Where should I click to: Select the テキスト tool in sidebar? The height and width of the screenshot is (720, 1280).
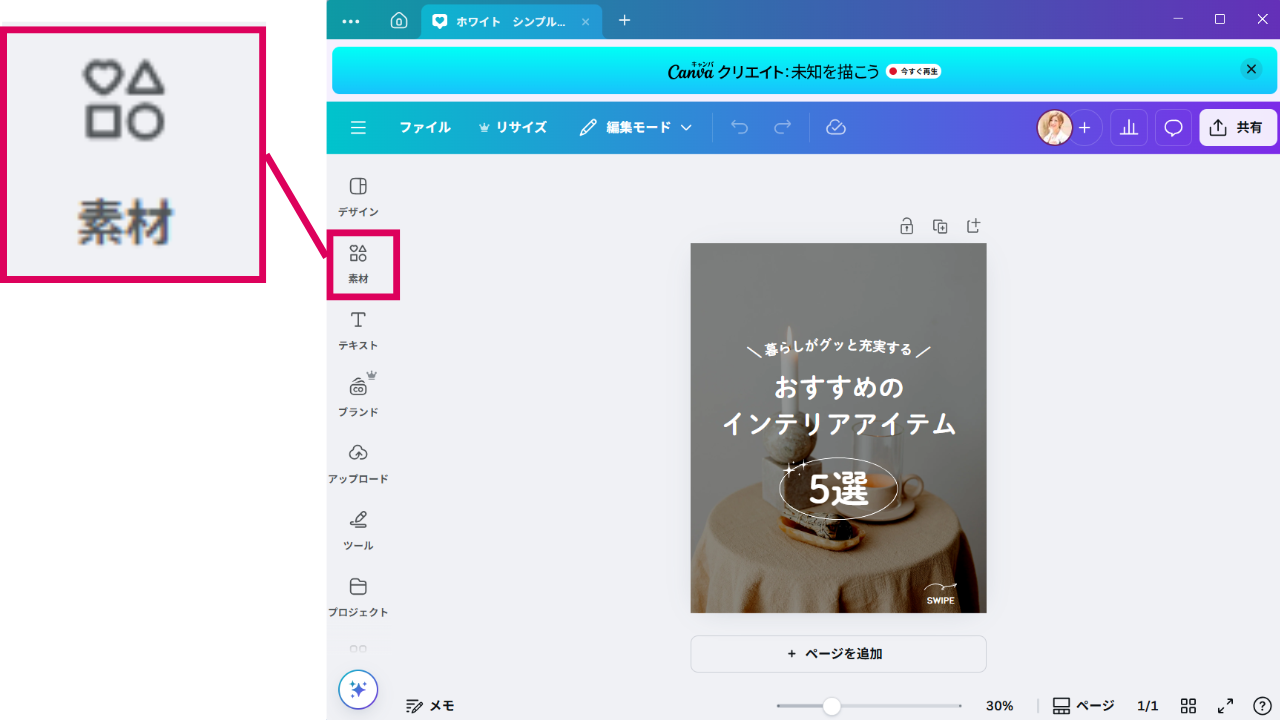358,330
